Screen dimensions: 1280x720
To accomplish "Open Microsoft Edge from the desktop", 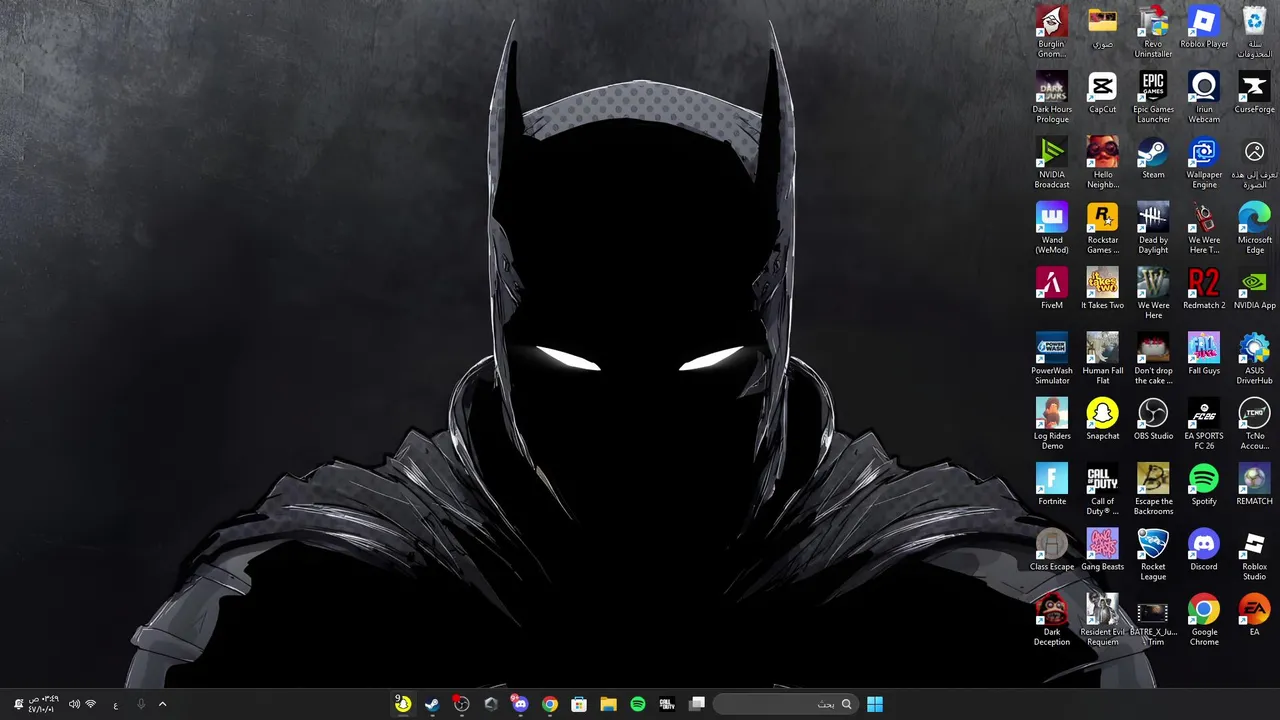I will [1254, 228].
